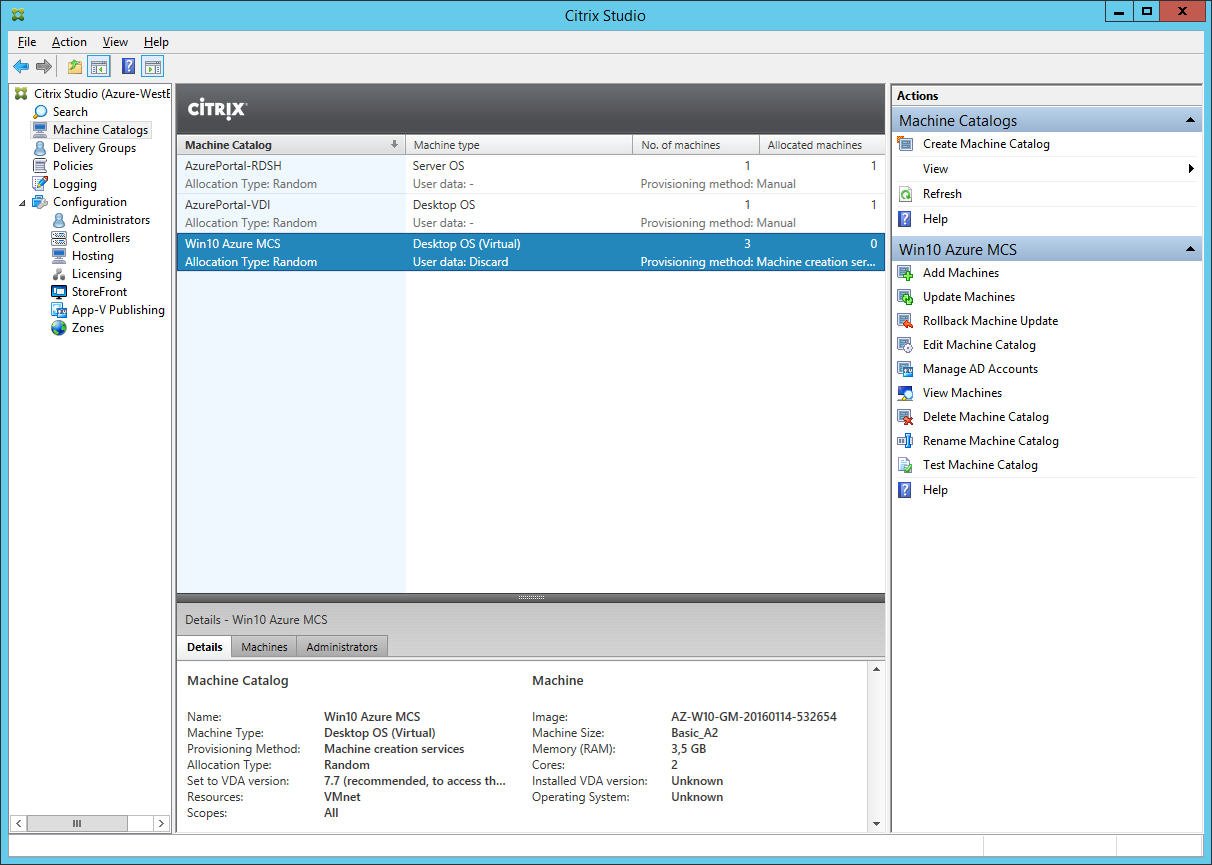Collapse the Configuration tree node

22,202
